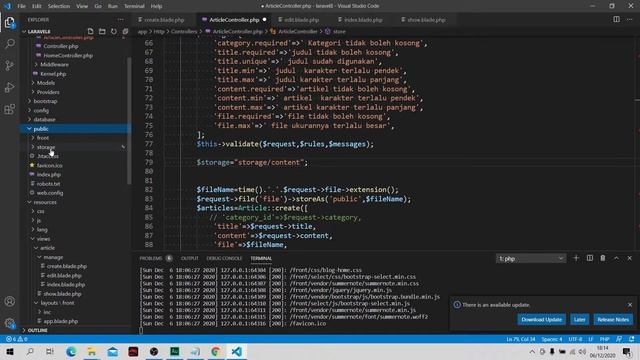The width and height of the screenshot is (640, 360).
Task: Open the Task View button on taskbar
Action: (x=50, y=351)
